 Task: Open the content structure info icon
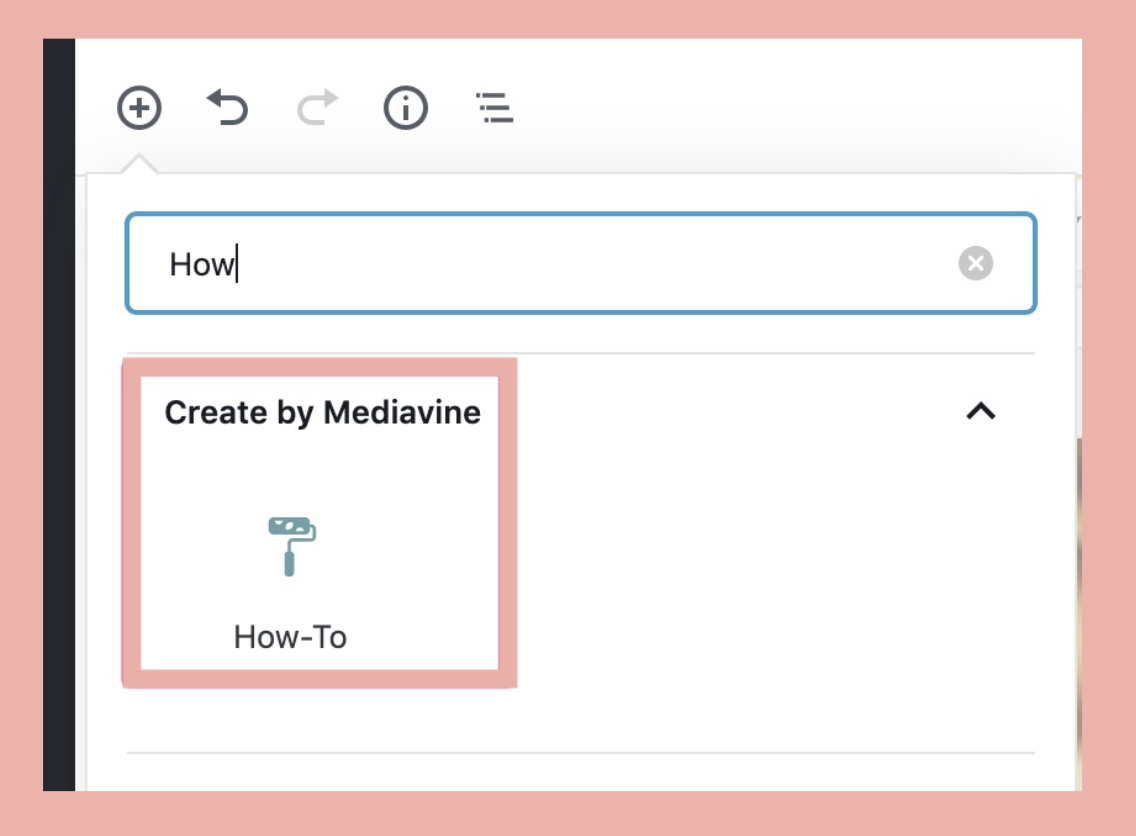pos(406,107)
